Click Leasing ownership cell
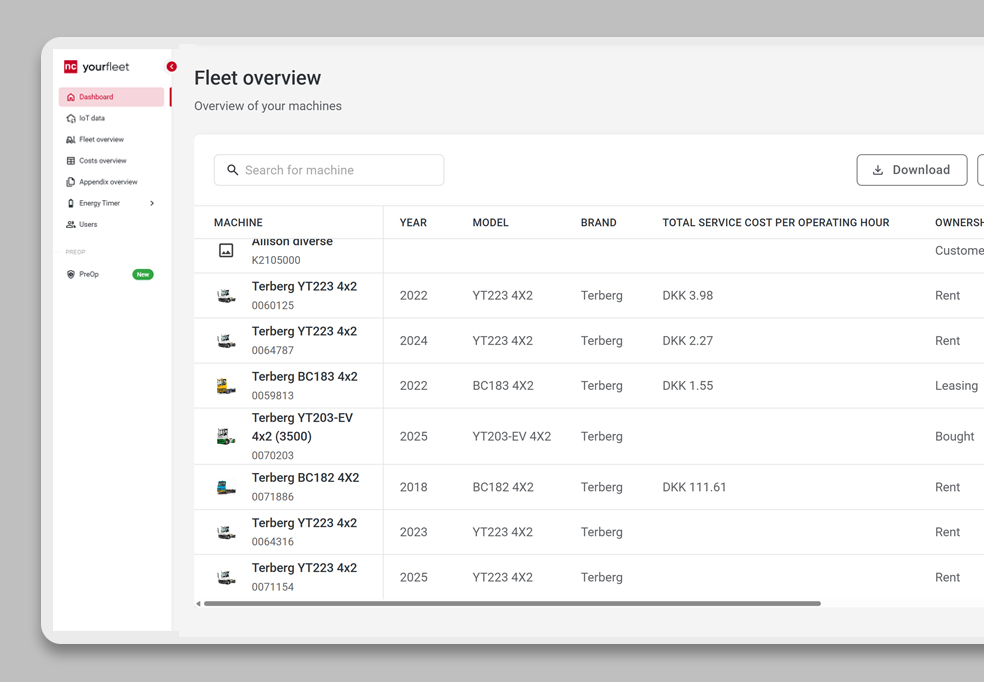 pyautogui.click(x=956, y=386)
